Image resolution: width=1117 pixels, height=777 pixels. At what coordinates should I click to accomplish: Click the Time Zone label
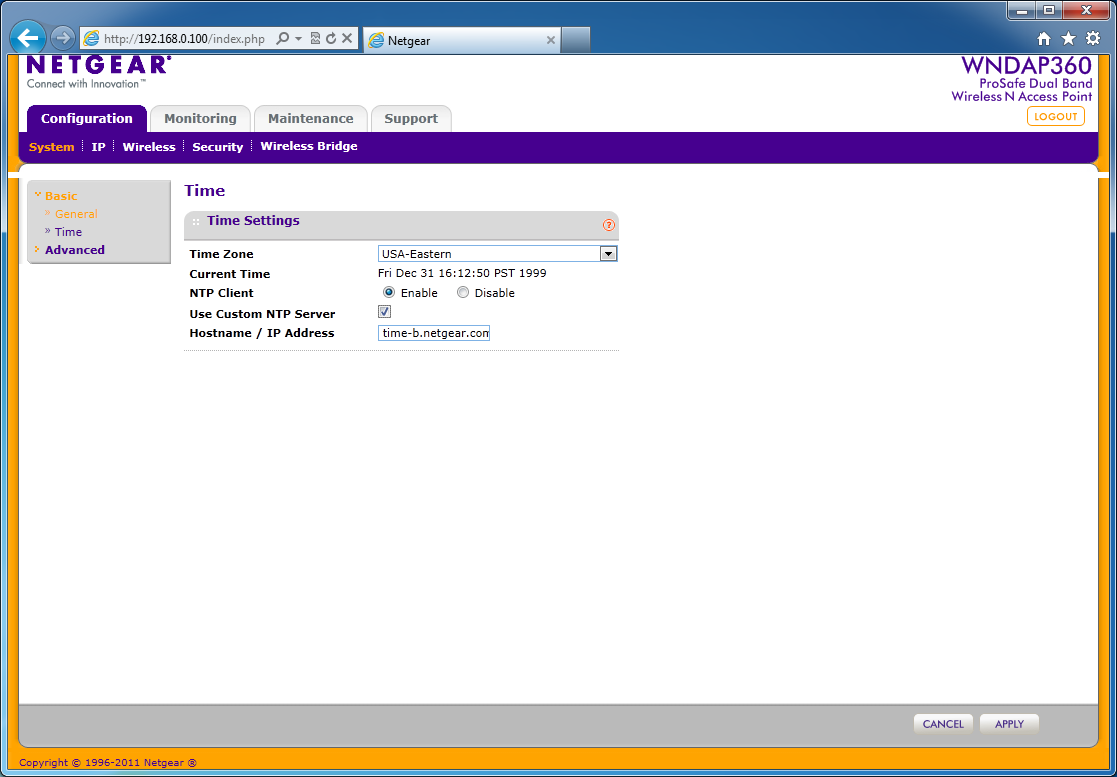pos(222,254)
